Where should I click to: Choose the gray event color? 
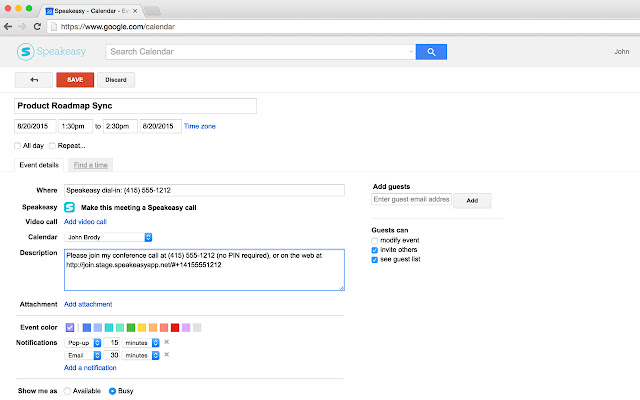coord(197,327)
